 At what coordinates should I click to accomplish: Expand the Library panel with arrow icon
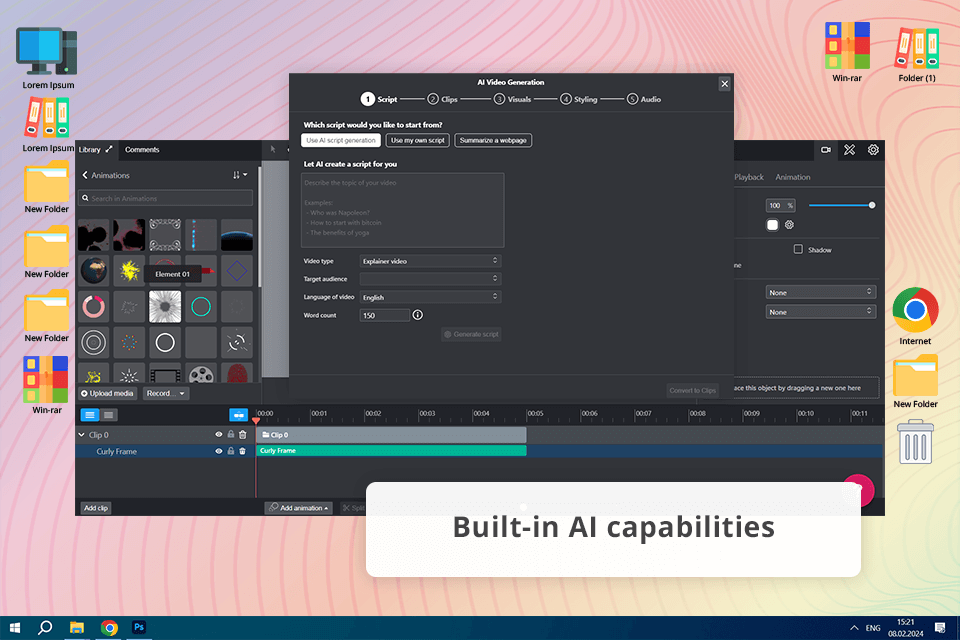coord(109,149)
